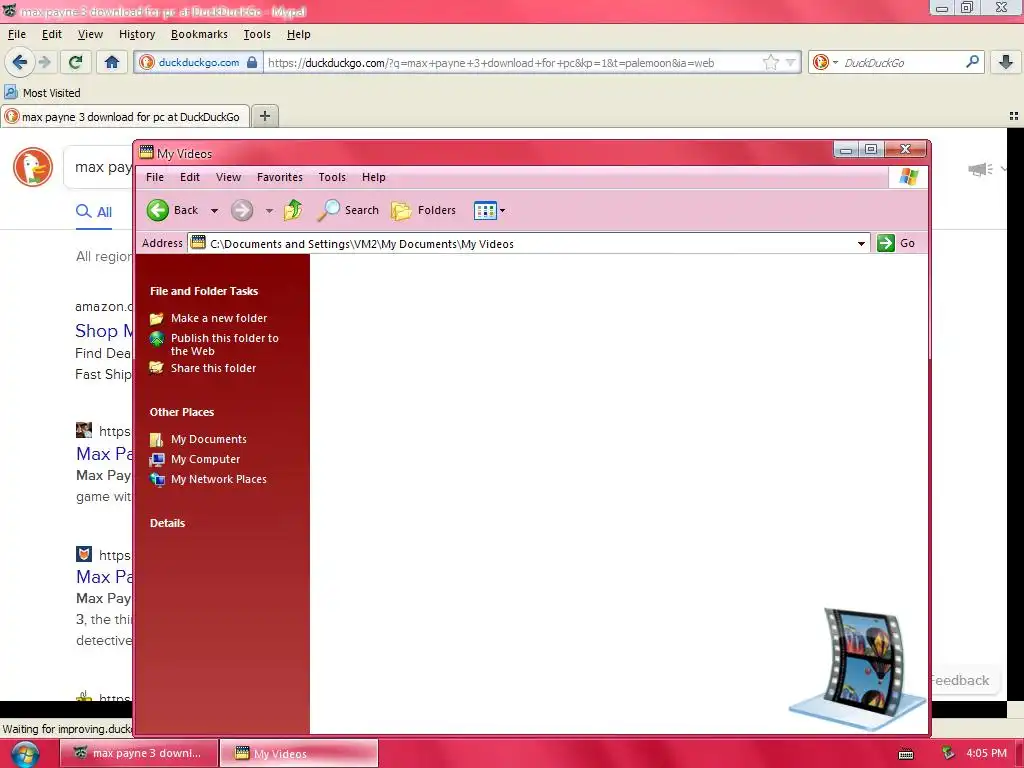The height and width of the screenshot is (768, 1024).
Task: Toggle the Folders pane in My Videos
Action: [x=423, y=210]
